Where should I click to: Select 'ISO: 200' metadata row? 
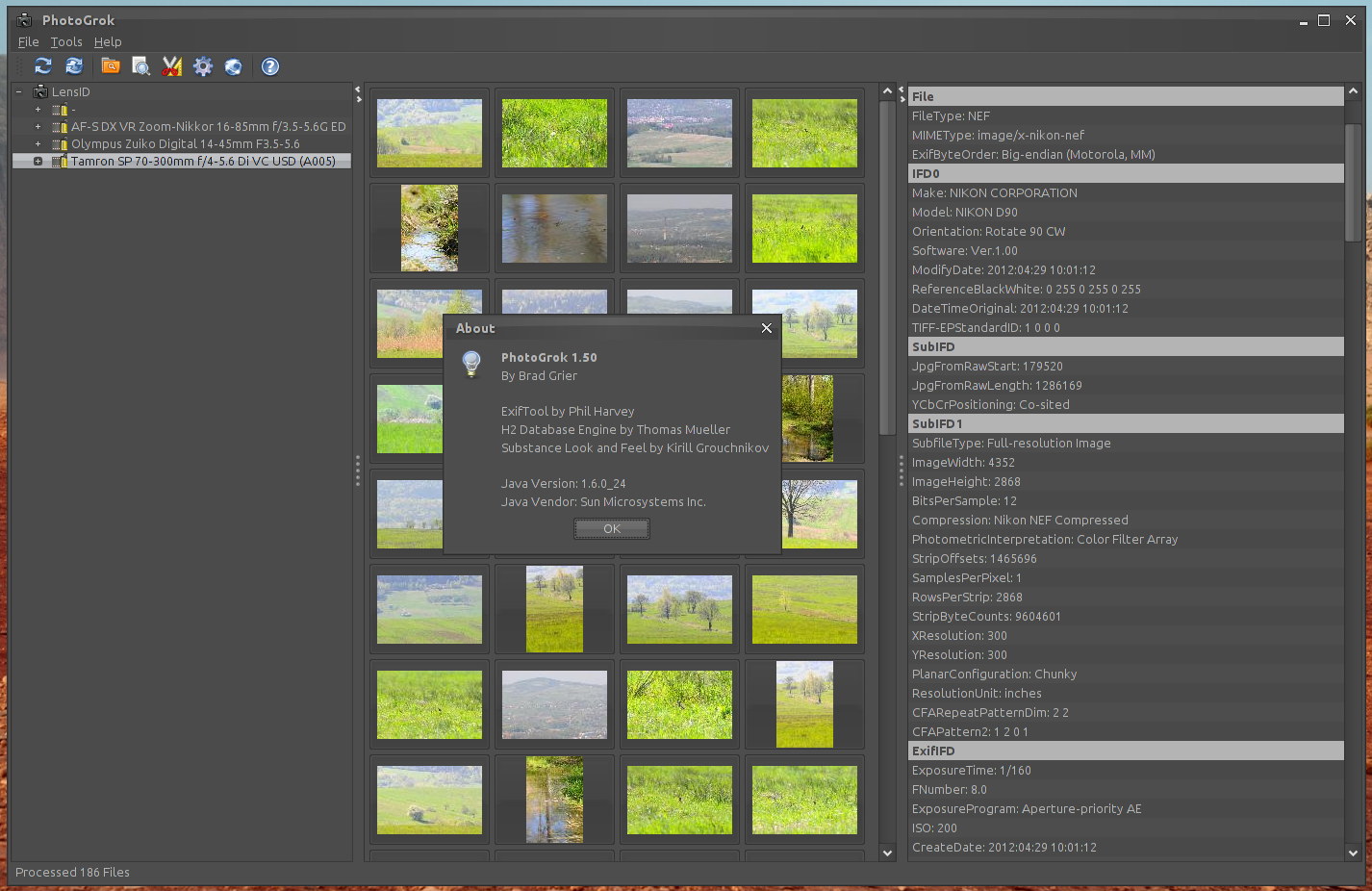pyautogui.click(x=1126, y=827)
